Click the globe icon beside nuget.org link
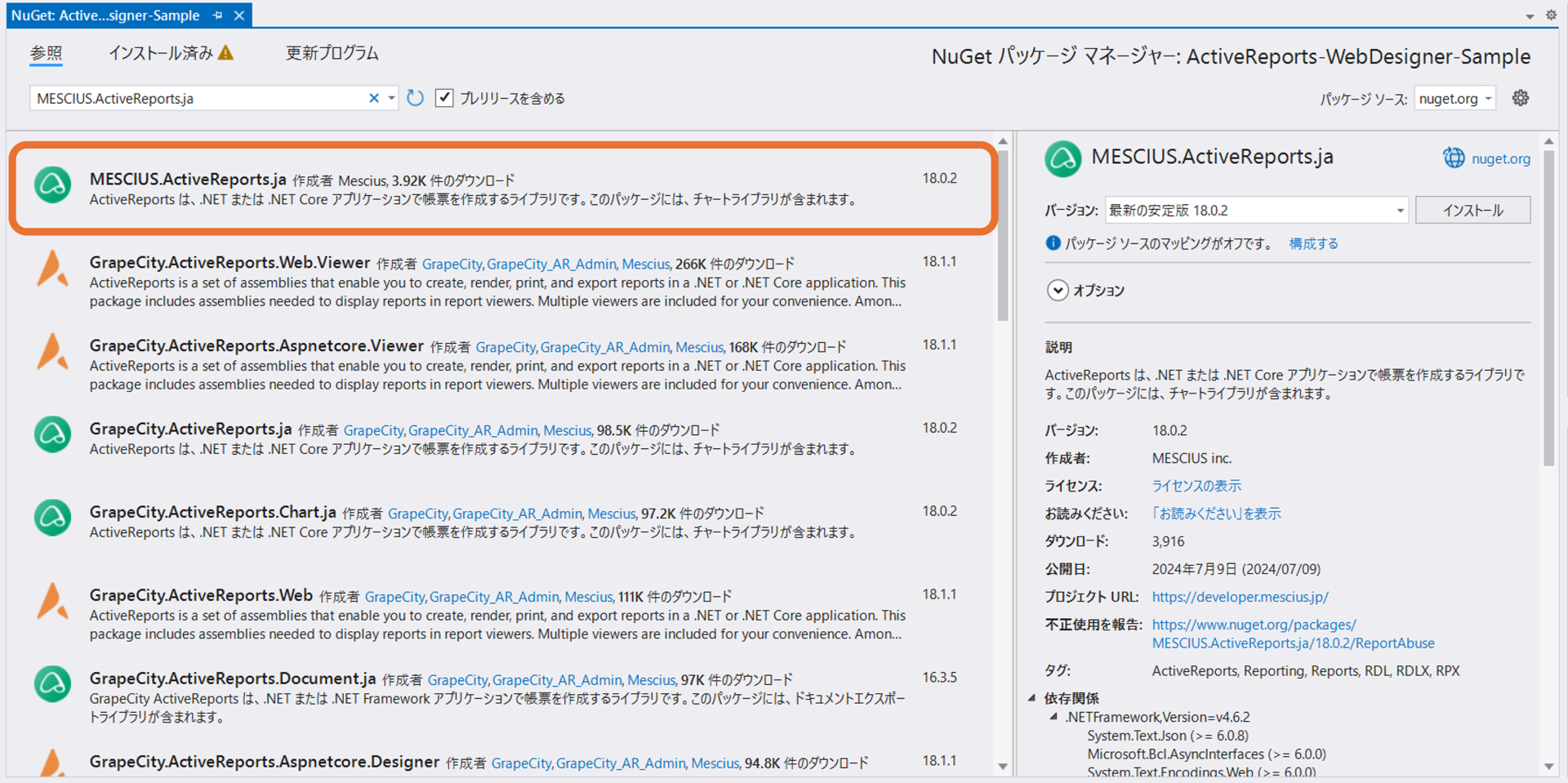 point(1454,158)
